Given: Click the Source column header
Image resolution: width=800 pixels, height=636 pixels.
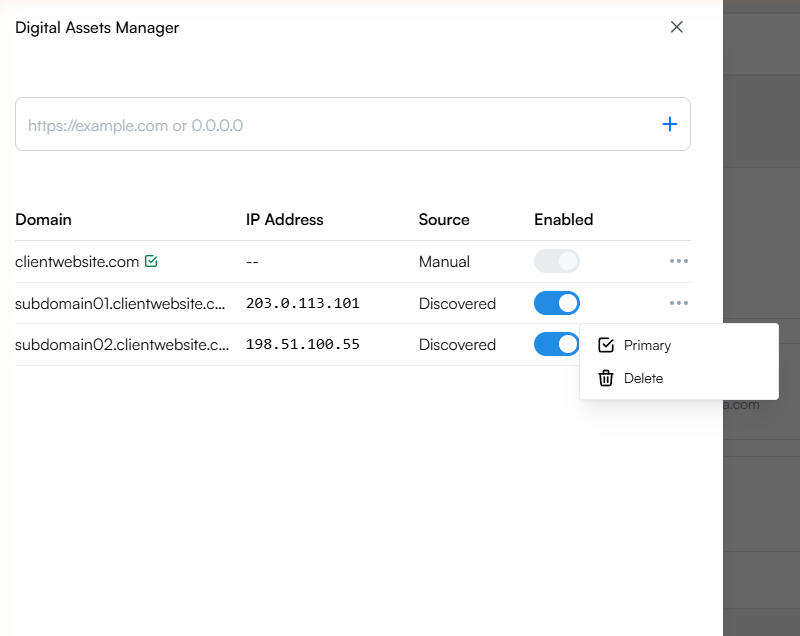Looking at the screenshot, I should point(443,219).
